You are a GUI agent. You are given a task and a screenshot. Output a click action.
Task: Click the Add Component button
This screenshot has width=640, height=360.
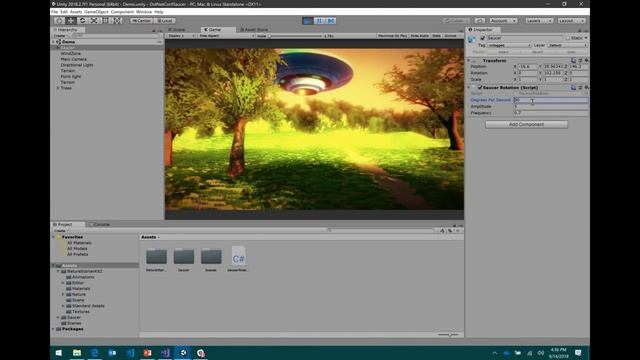click(x=527, y=124)
